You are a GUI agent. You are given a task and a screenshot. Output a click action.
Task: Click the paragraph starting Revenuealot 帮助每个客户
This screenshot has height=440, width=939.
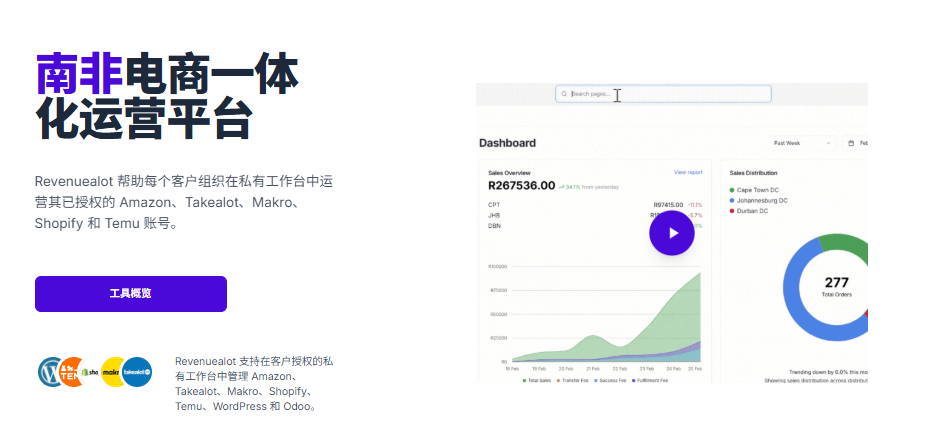183,203
